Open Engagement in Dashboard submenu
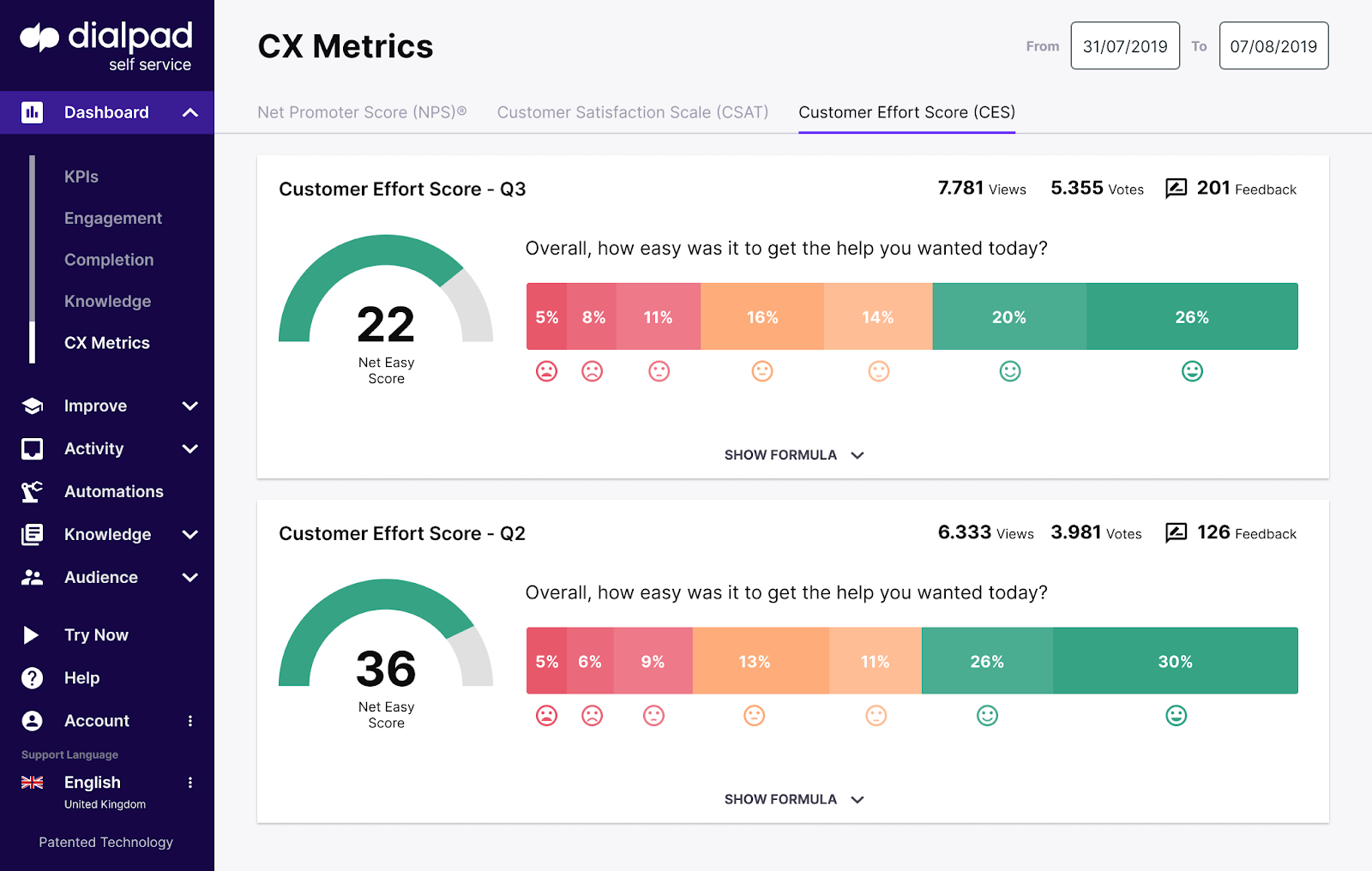 point(113,219)
